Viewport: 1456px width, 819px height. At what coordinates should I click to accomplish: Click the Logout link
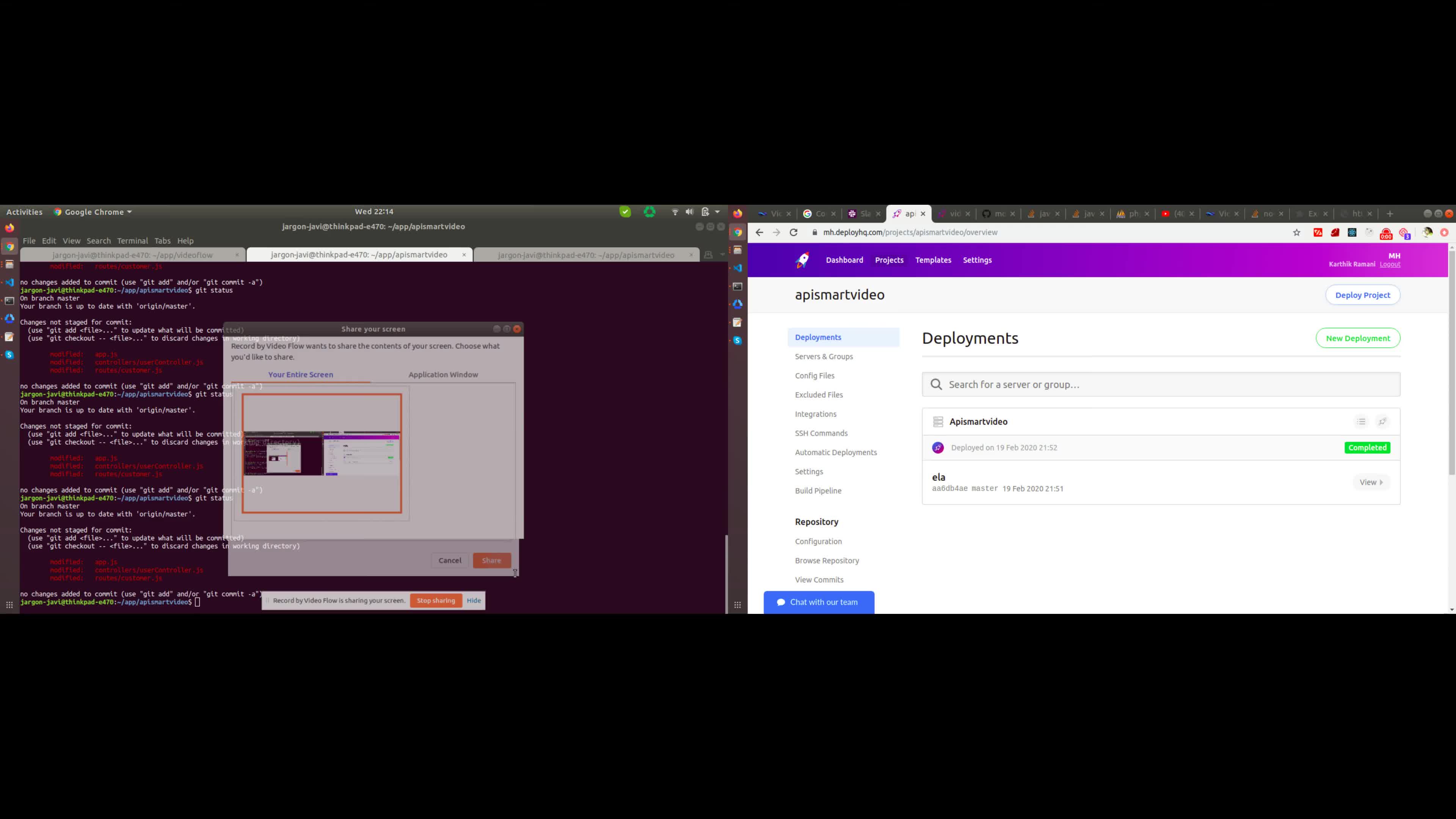click(x=1390, y=265)
